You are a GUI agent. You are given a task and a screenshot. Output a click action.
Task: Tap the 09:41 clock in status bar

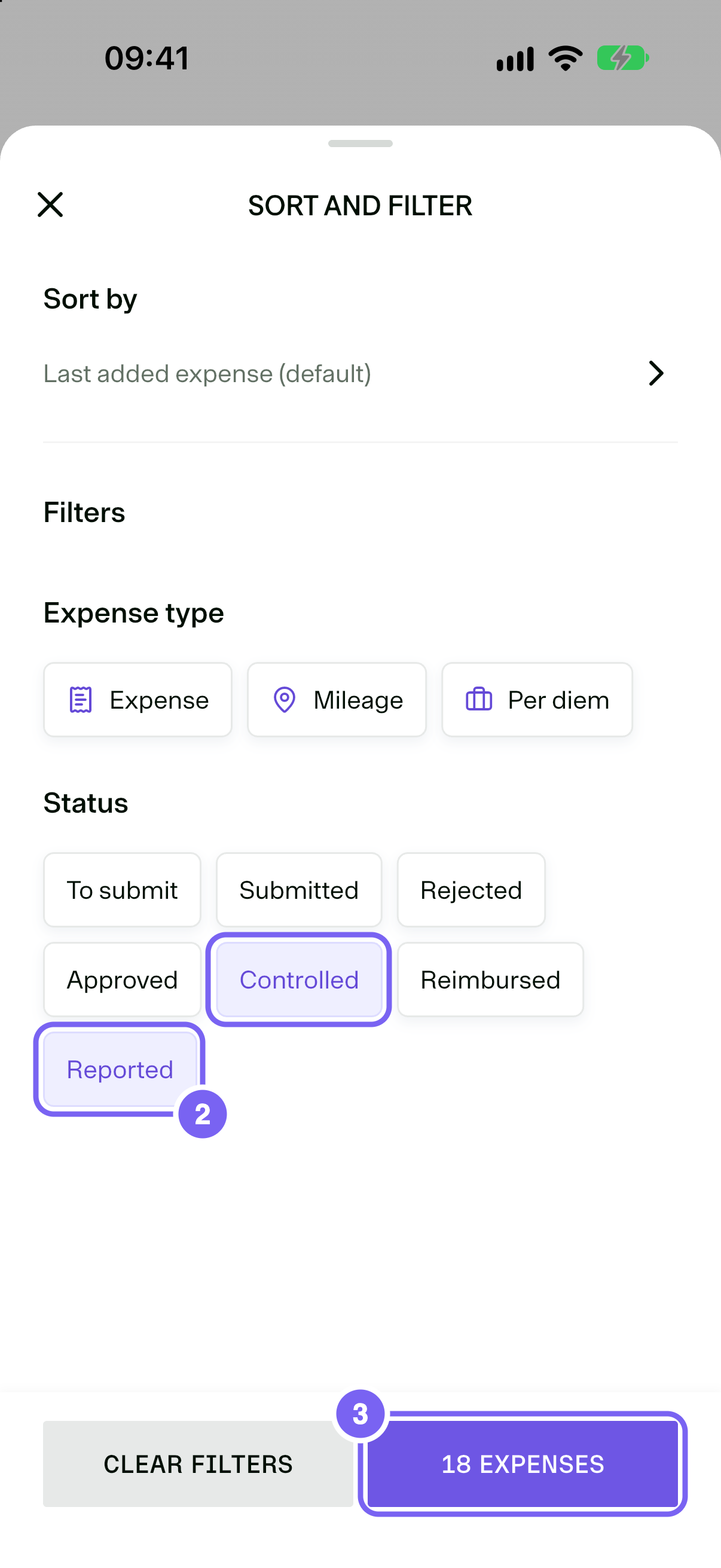(x=146, y=59)
